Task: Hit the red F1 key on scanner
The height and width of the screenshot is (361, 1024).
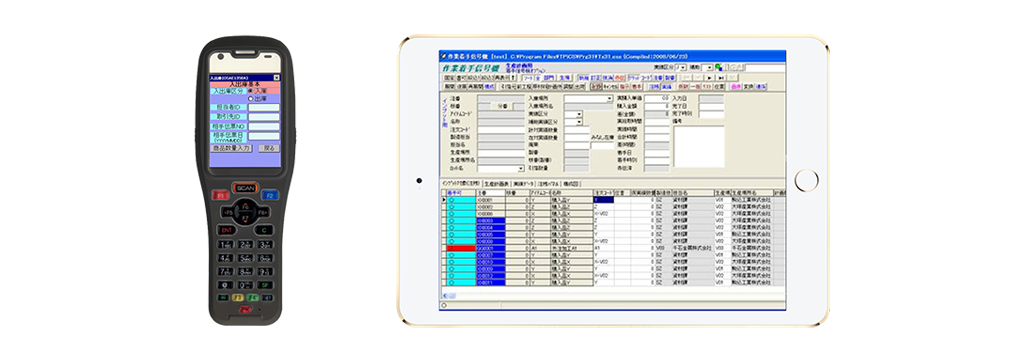Action: (221, 195)
